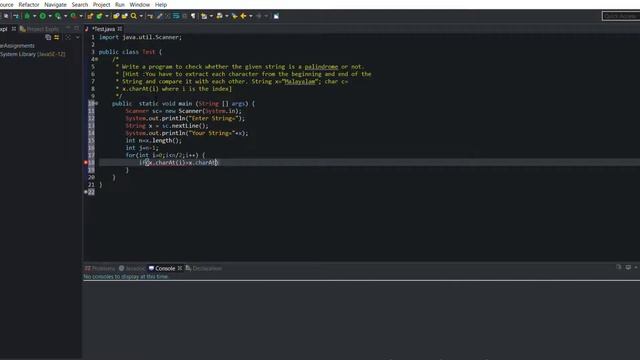This screenshot has width=640, height=360.
Task: Click the Run External Tools icon
Action: click(x=73, y=16)
